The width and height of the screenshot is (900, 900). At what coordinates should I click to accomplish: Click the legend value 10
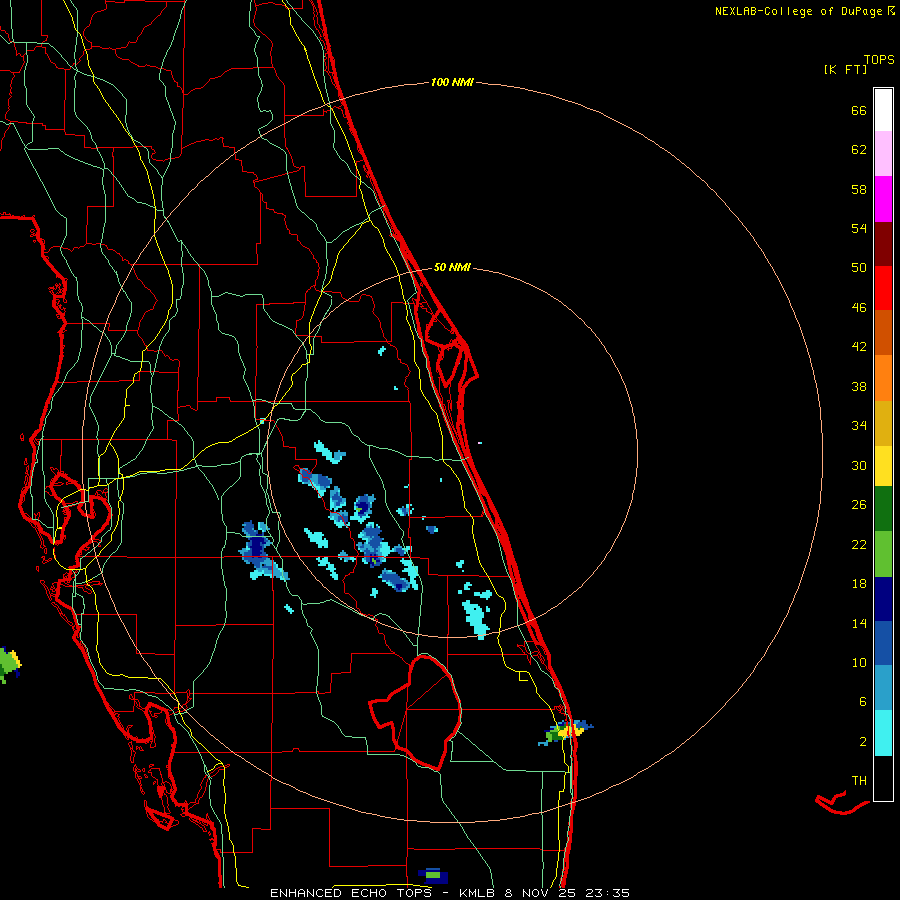point(859,663)
